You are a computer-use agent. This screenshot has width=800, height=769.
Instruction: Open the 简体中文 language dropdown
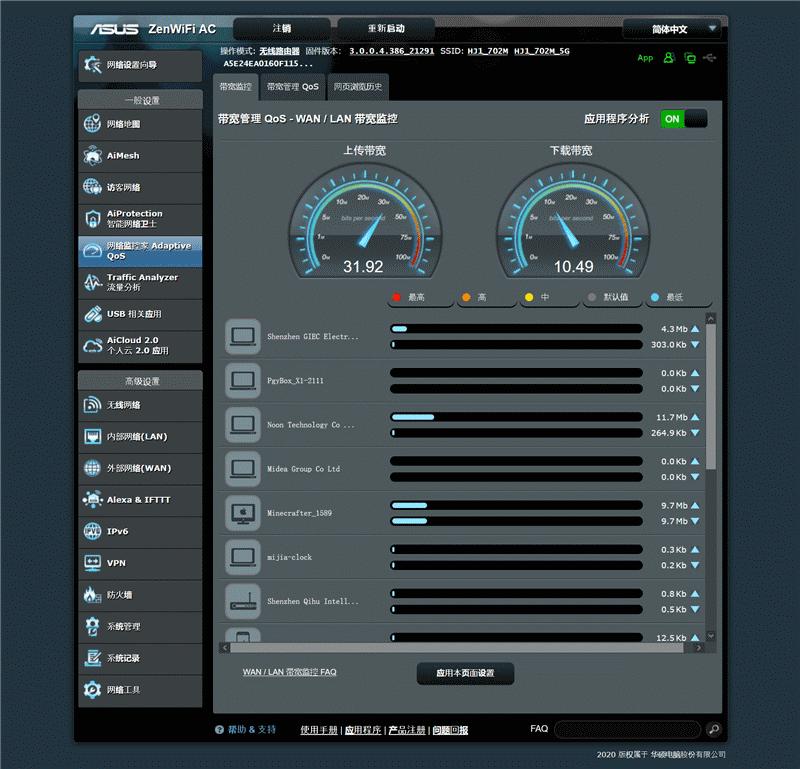tap(671, 29)
